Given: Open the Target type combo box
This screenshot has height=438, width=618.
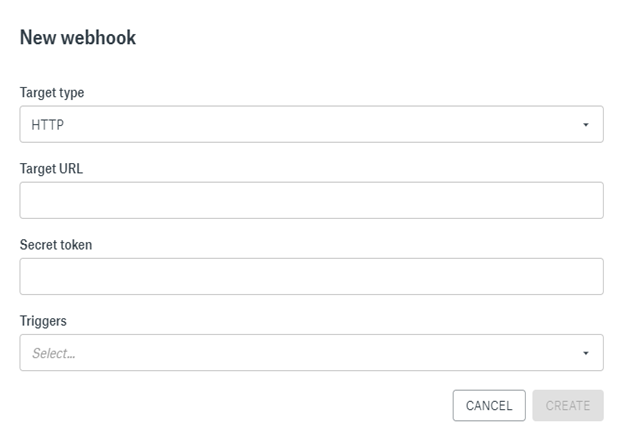Looking at the screenshot, I should 311,125.
